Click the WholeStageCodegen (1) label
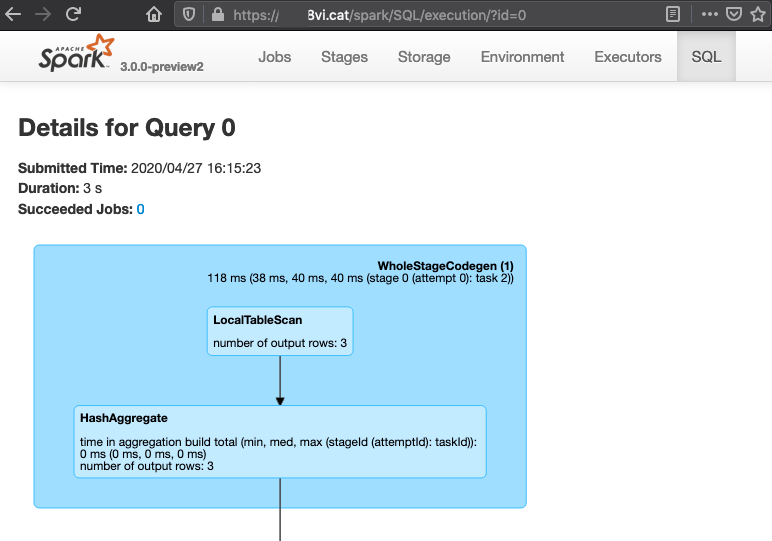This screenshot has height=541, width=772. coord(446,266)
